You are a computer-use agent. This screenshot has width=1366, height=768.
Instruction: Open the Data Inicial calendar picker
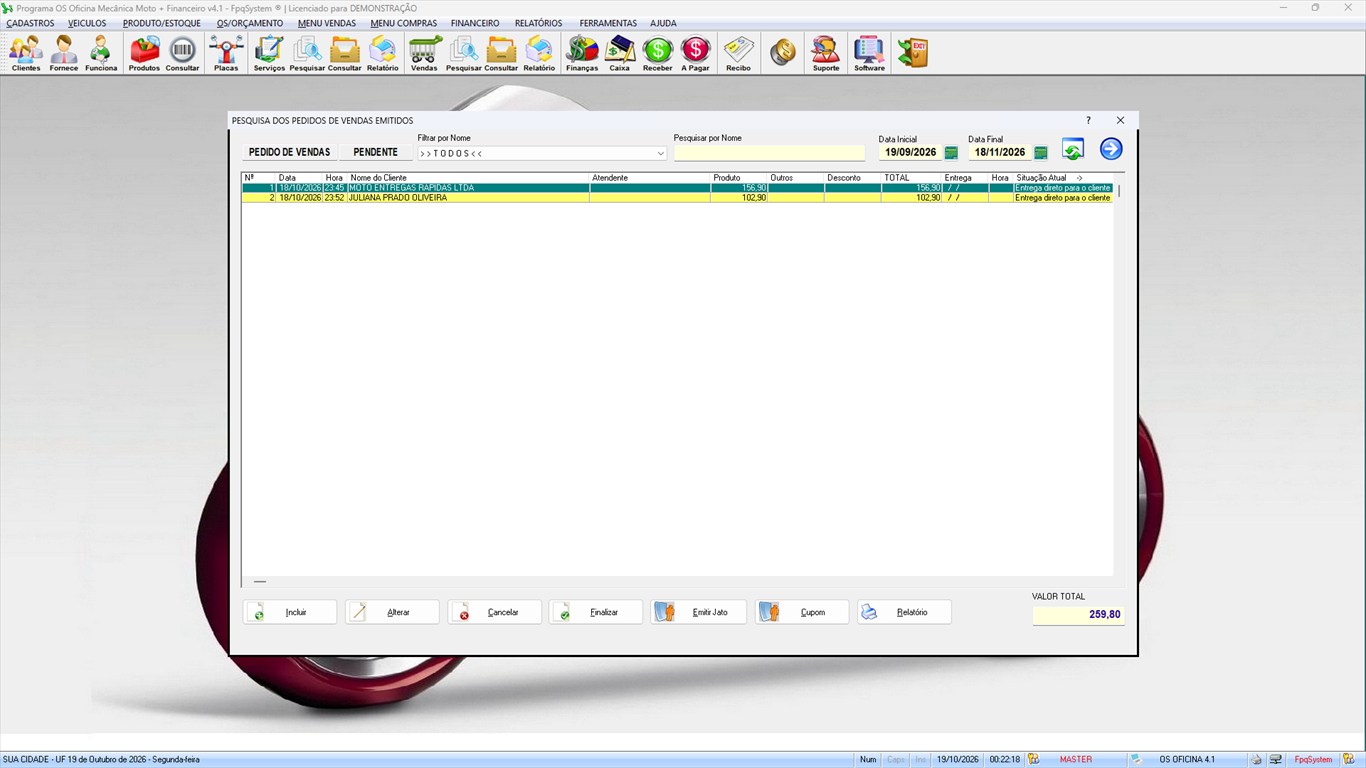pos(951,153)
